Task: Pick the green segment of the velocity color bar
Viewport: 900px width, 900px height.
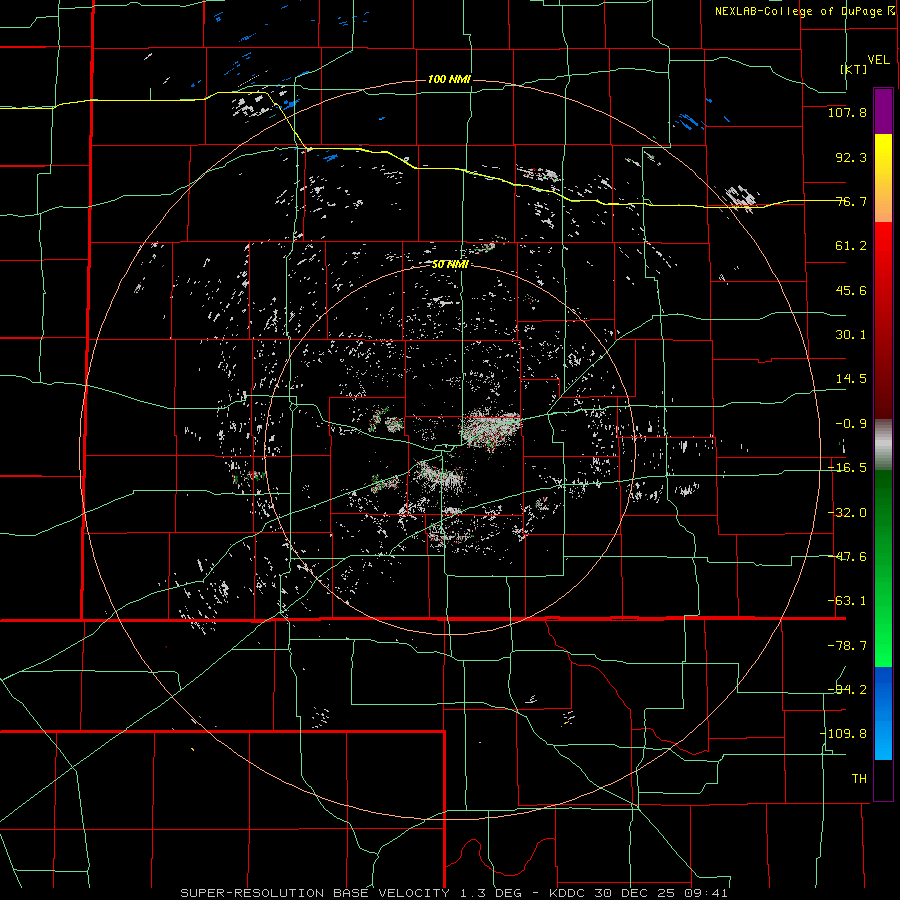Action: [883, 568]
